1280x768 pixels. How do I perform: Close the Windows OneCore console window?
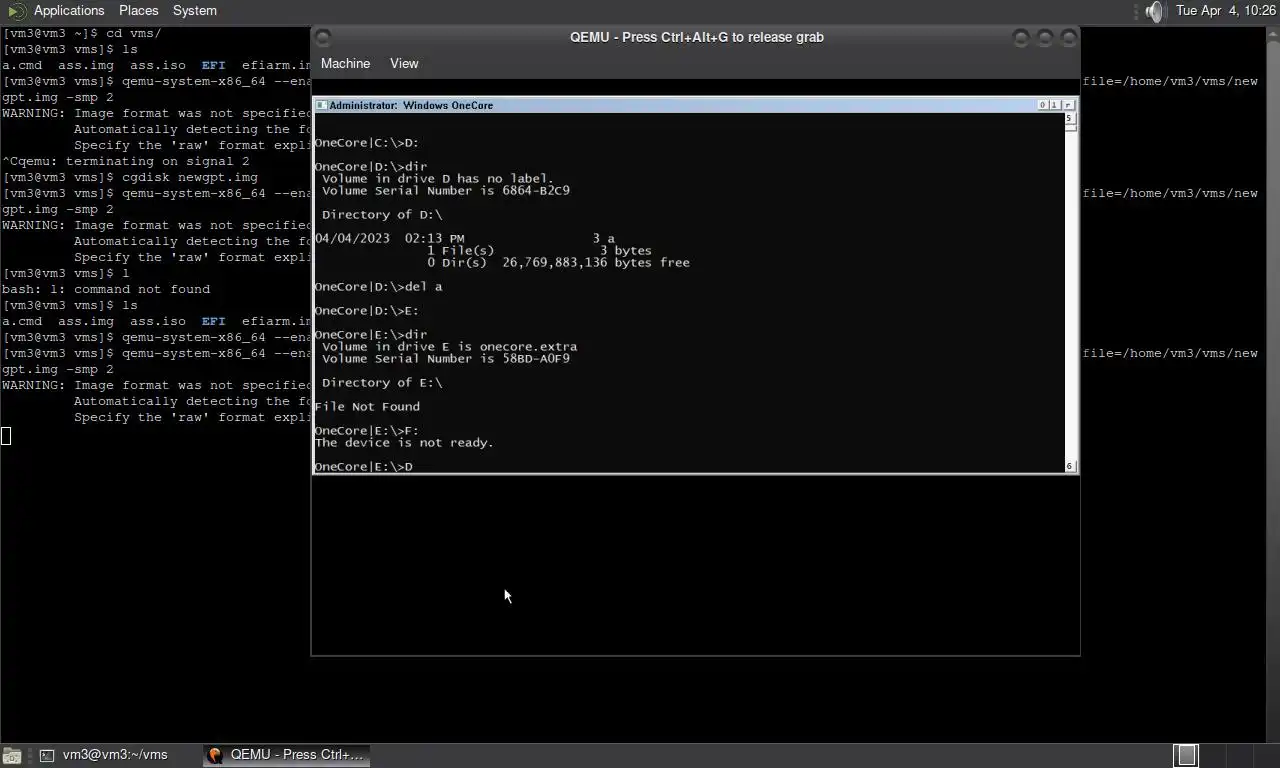tap(1068, 105)
